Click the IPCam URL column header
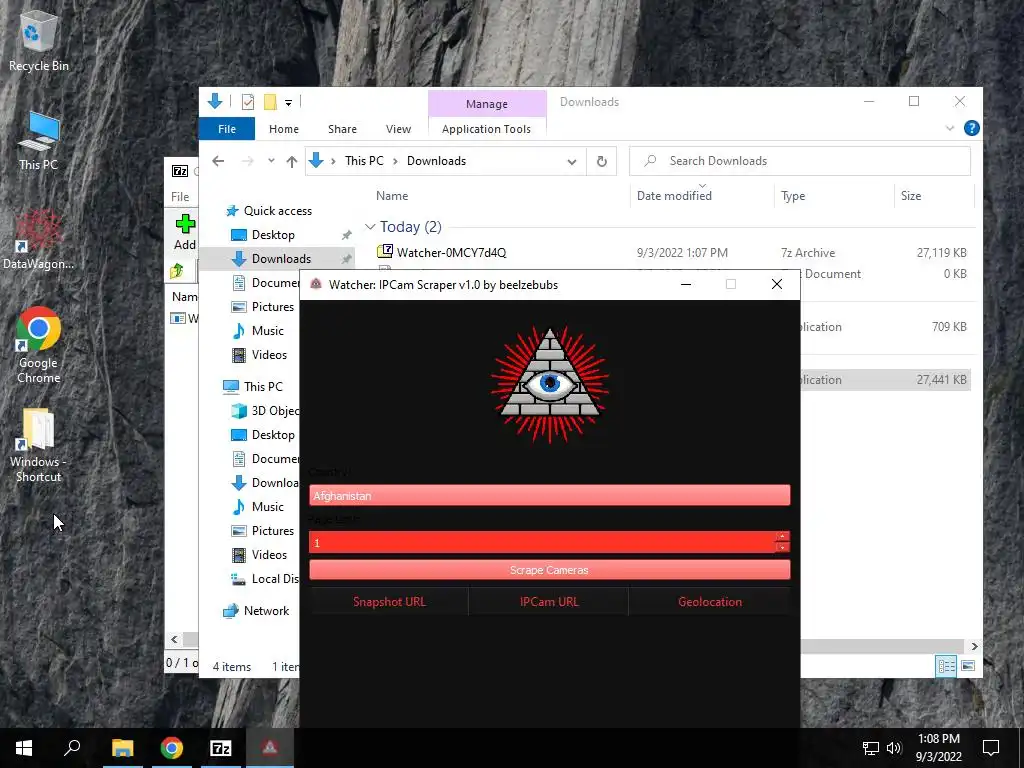Viewport: 1024px width, 768px height. (x=549, y=601)
